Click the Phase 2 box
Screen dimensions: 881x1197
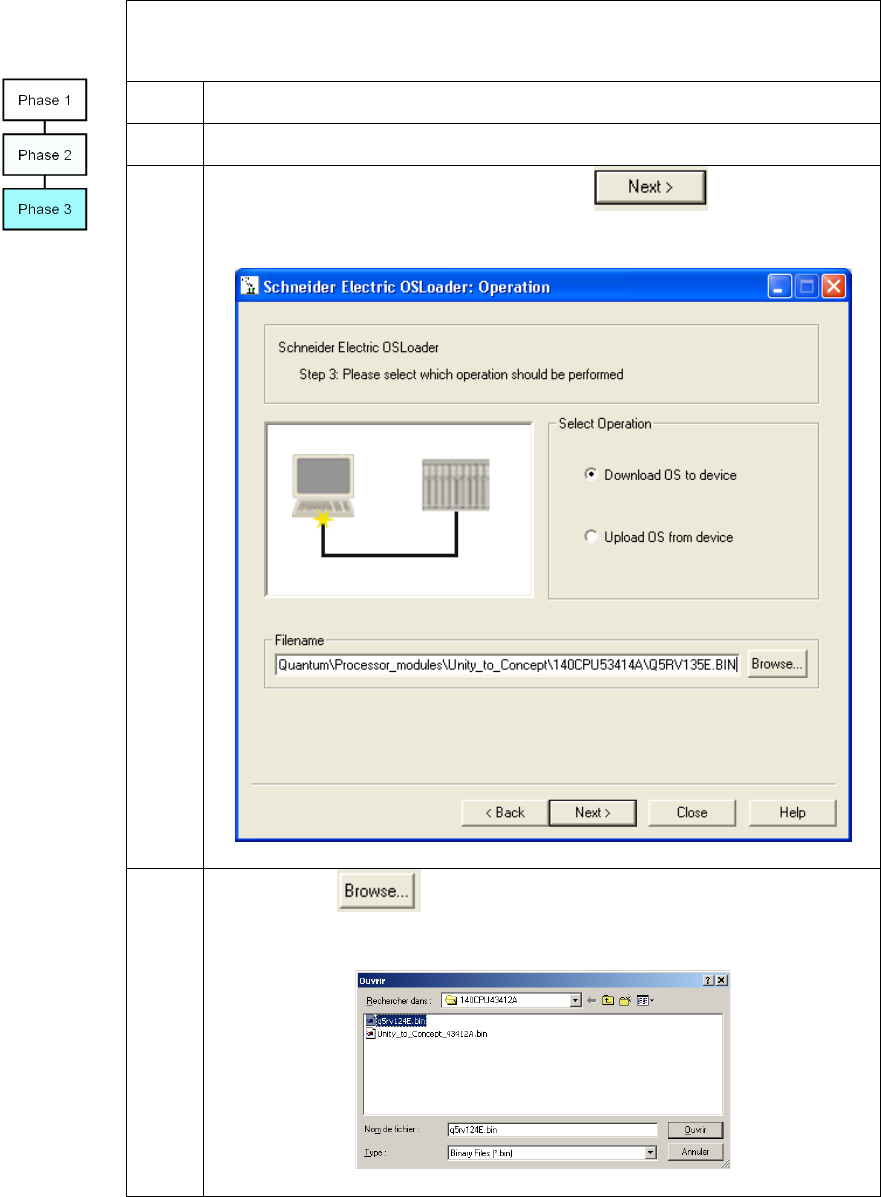[45, 155]
